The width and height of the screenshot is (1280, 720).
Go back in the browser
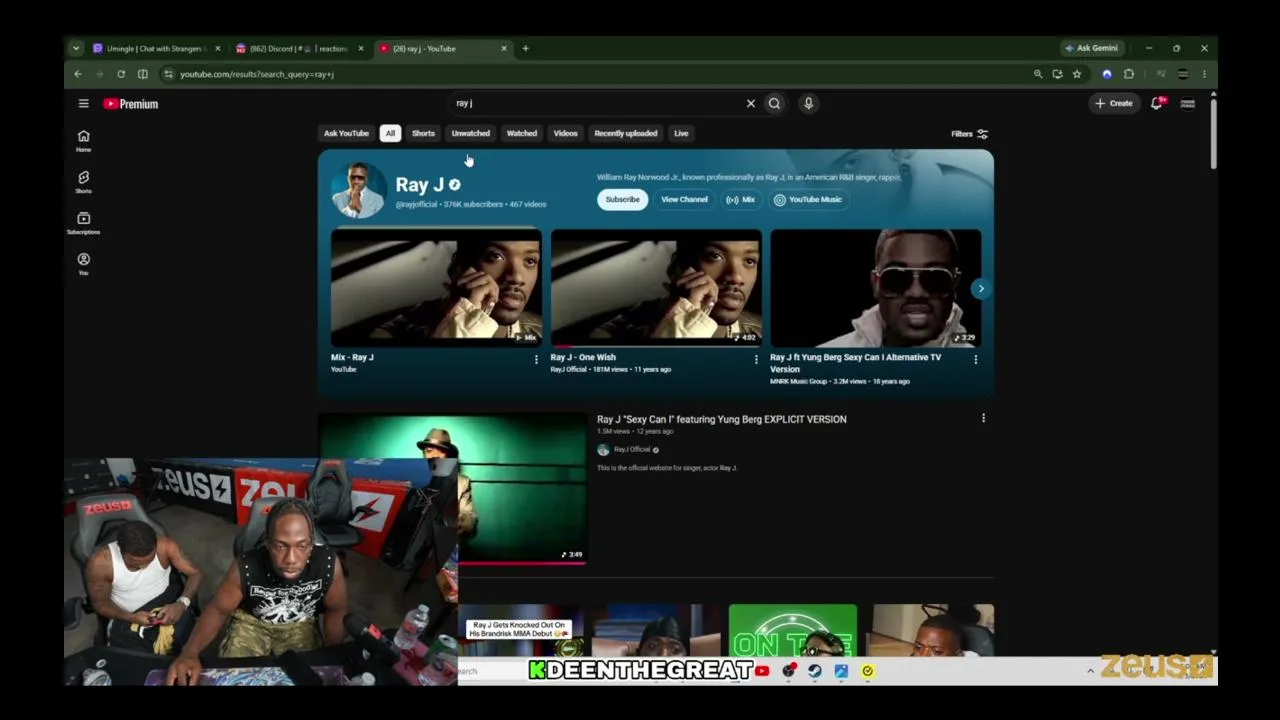78,74
